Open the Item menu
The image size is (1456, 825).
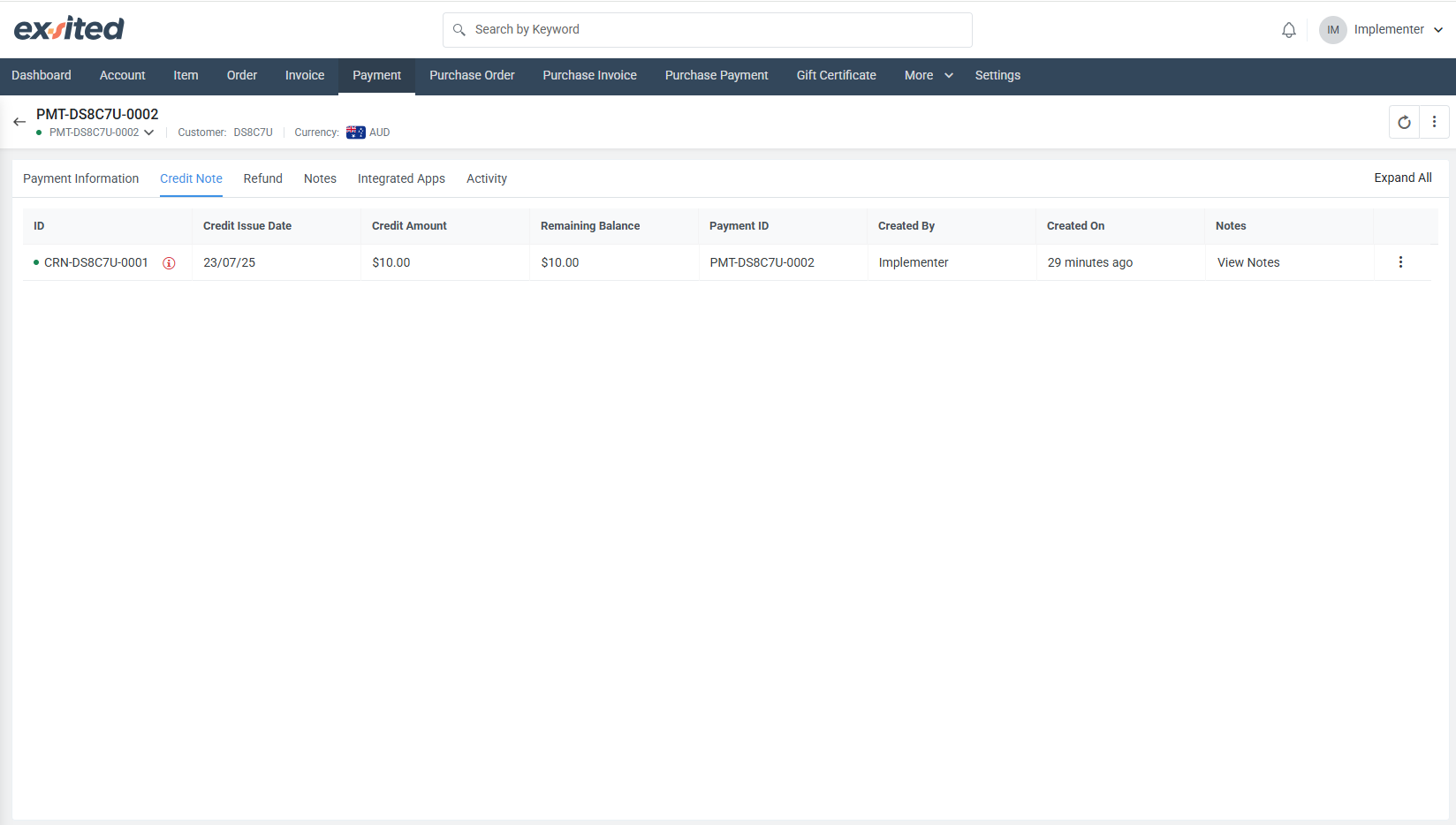pos(186,76)
